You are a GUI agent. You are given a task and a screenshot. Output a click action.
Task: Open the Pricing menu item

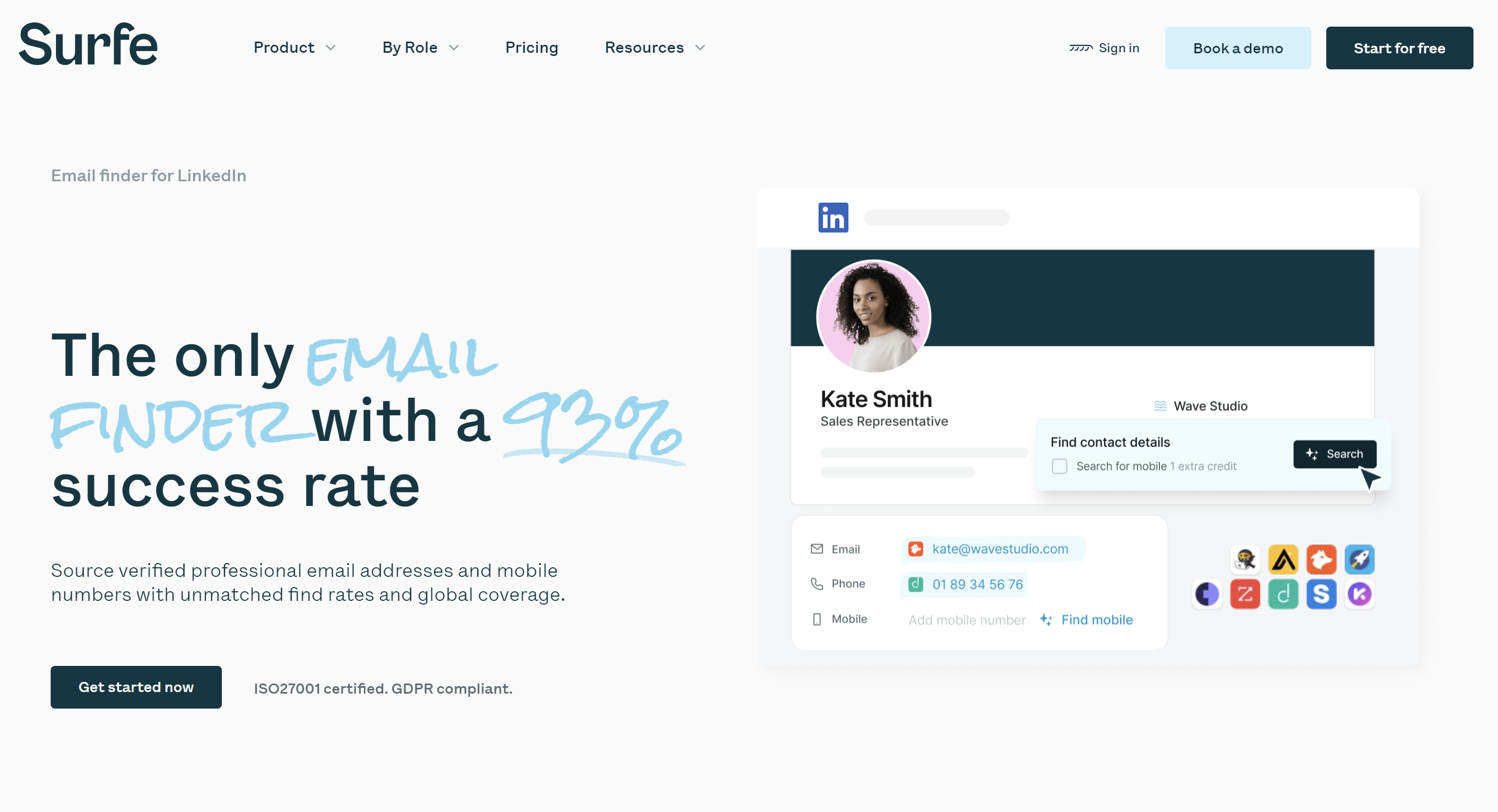531,47
